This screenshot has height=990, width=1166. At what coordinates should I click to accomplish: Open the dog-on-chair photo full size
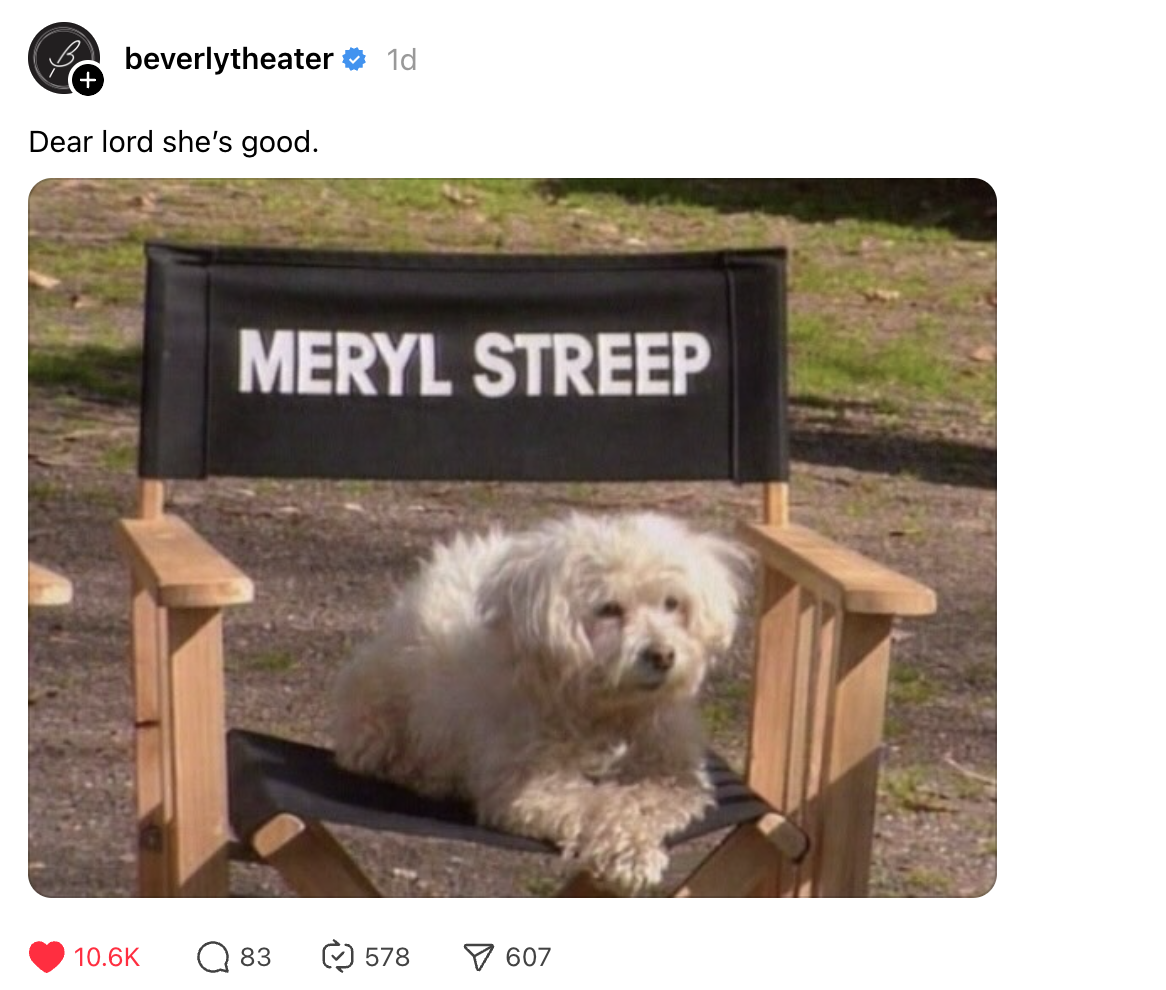pos(512,538)
